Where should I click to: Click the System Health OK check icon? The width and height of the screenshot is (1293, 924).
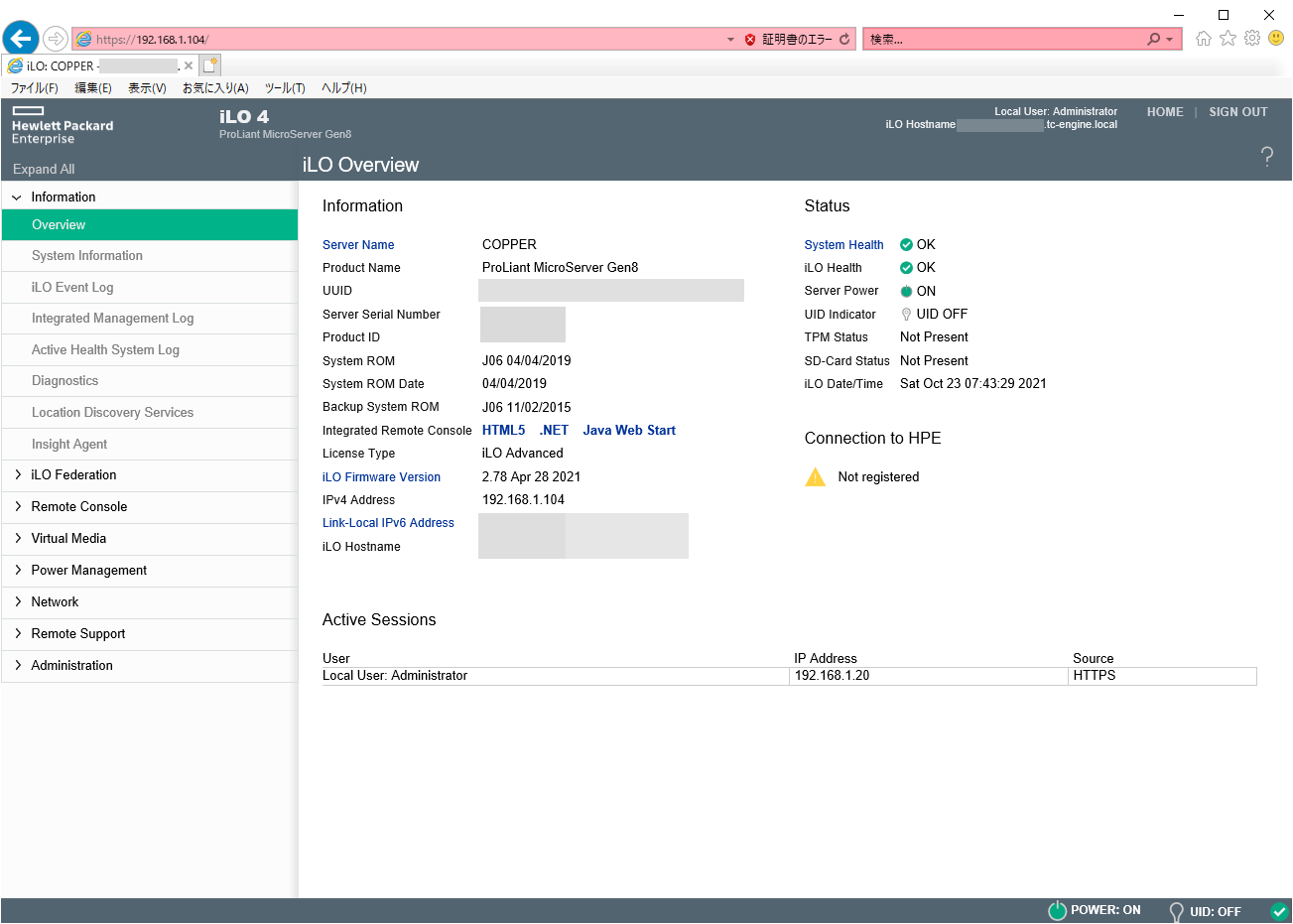tap(906, 244)
